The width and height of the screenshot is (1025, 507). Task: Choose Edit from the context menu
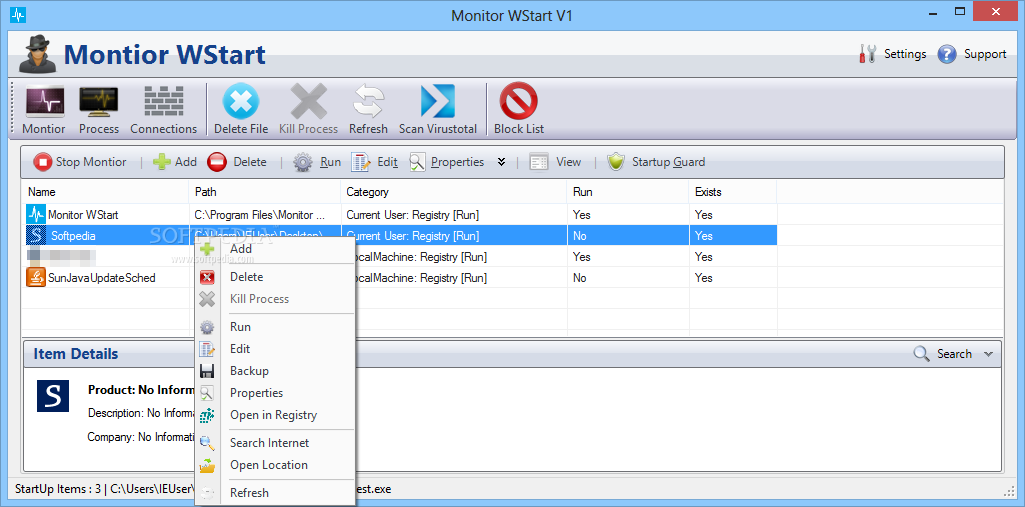275,349
